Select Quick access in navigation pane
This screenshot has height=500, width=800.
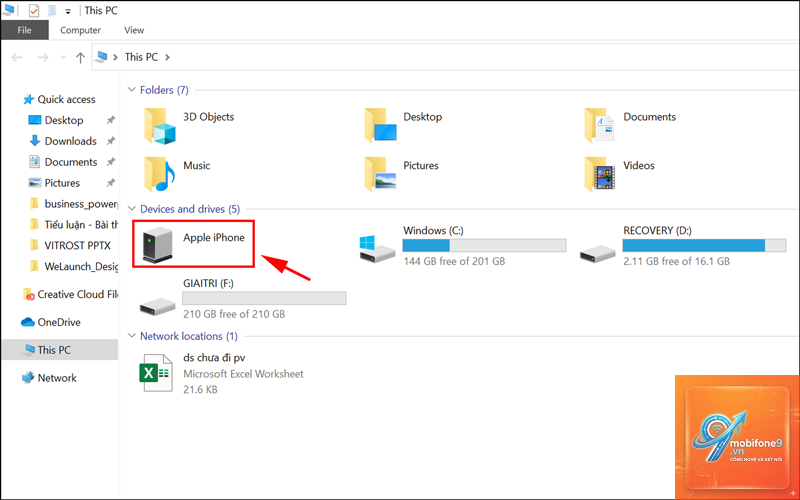(x=66, y=99)
